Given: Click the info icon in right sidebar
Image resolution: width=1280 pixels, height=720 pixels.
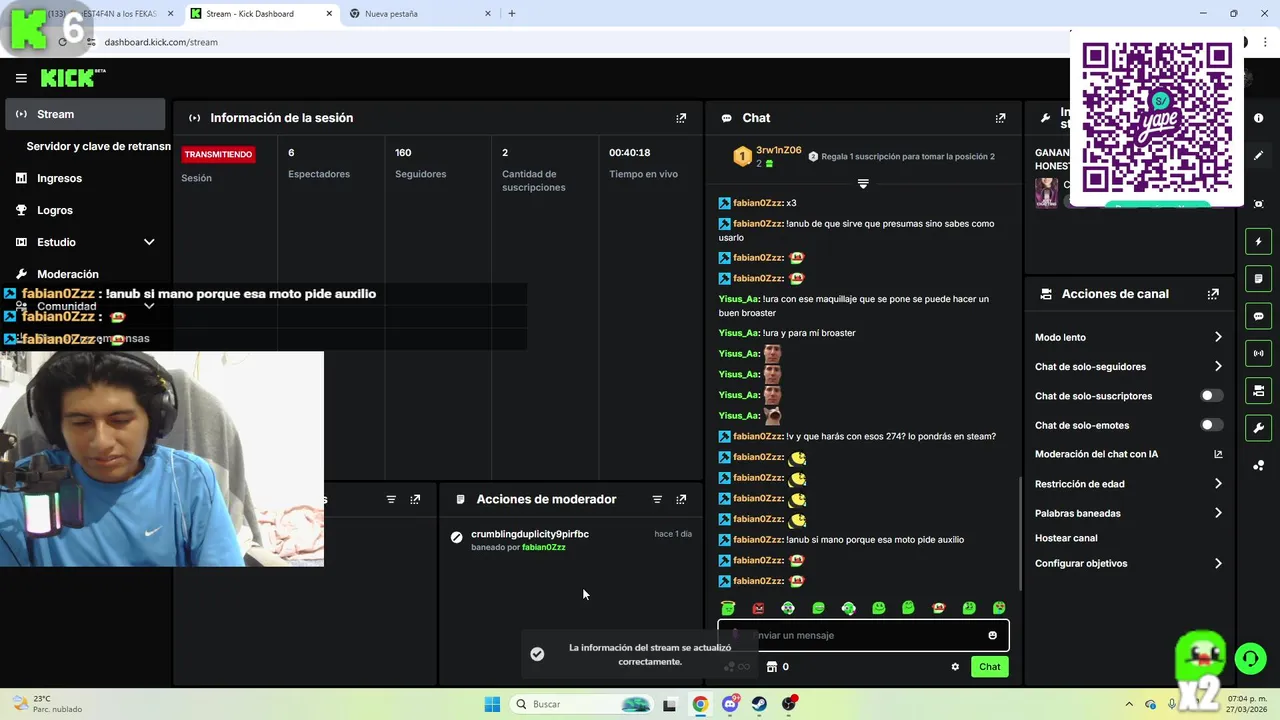Looking at the screenshot, I should click(1258, 118).
